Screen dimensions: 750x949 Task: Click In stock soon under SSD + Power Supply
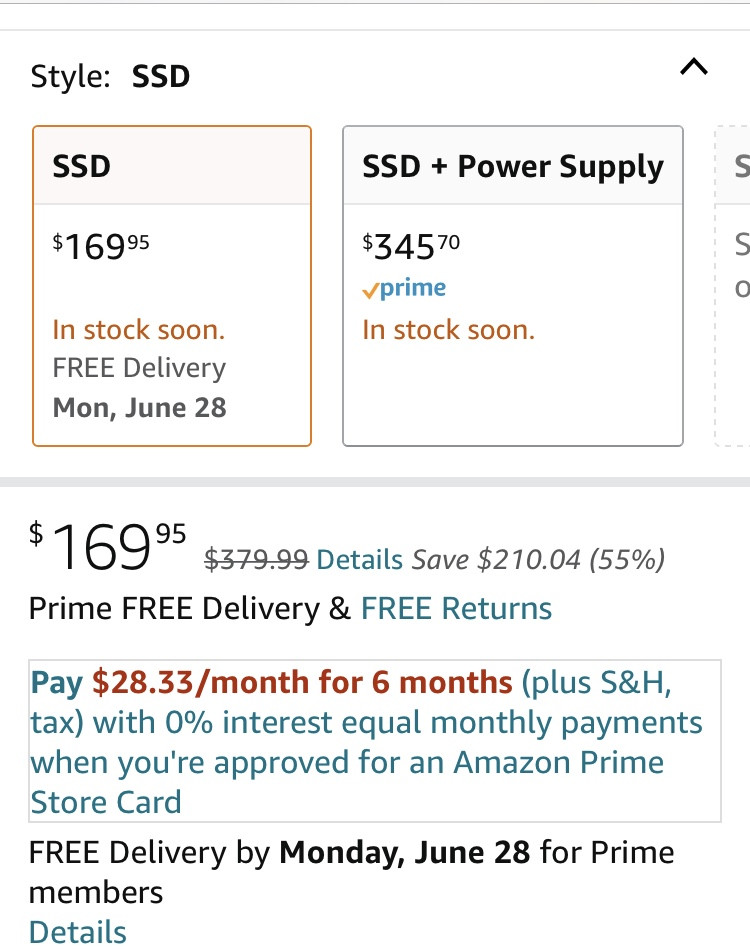click(x=449, y=330)
